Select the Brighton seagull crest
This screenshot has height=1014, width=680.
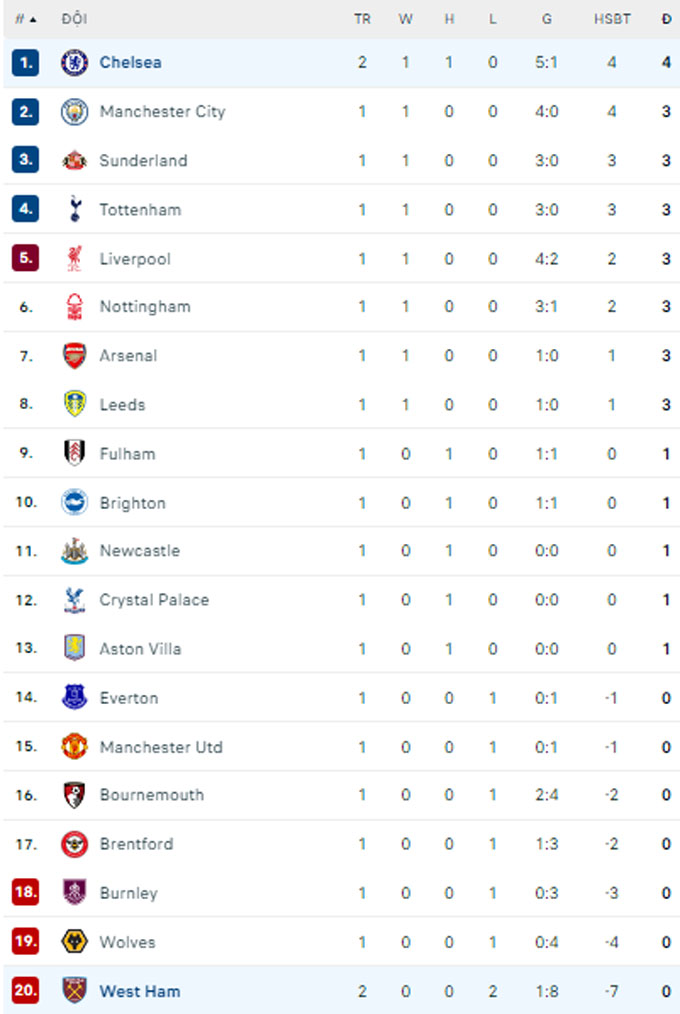click(76, 502)
